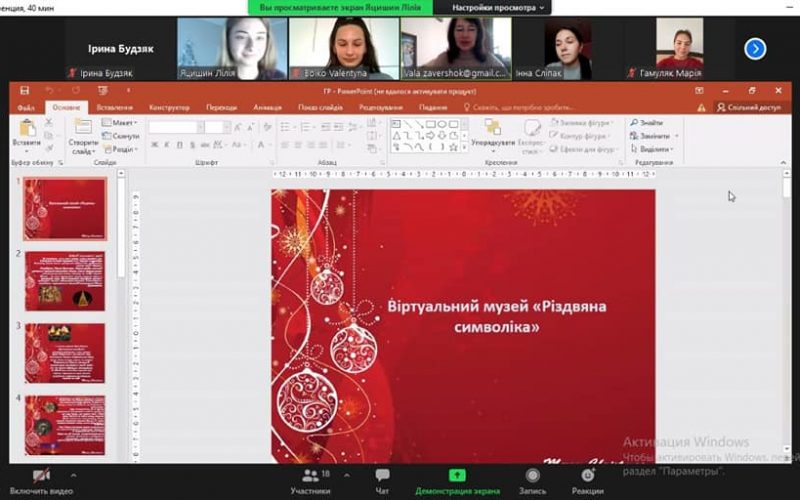
Task: Click the Вставити paste icon
Action: (x=27, y=129)
